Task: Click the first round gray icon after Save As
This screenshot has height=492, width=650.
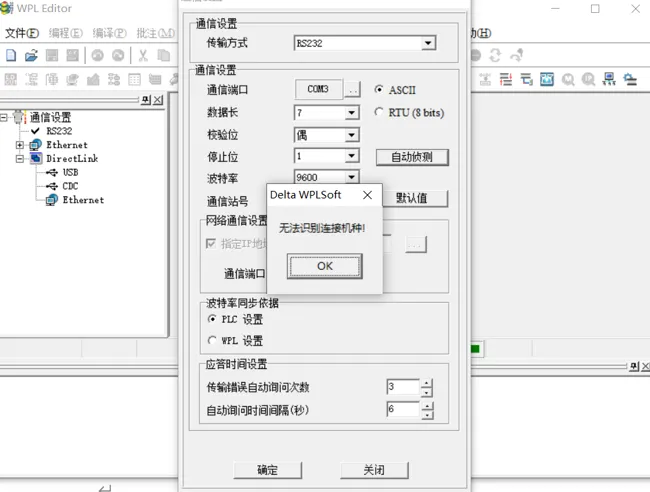Action: (97, 55)
